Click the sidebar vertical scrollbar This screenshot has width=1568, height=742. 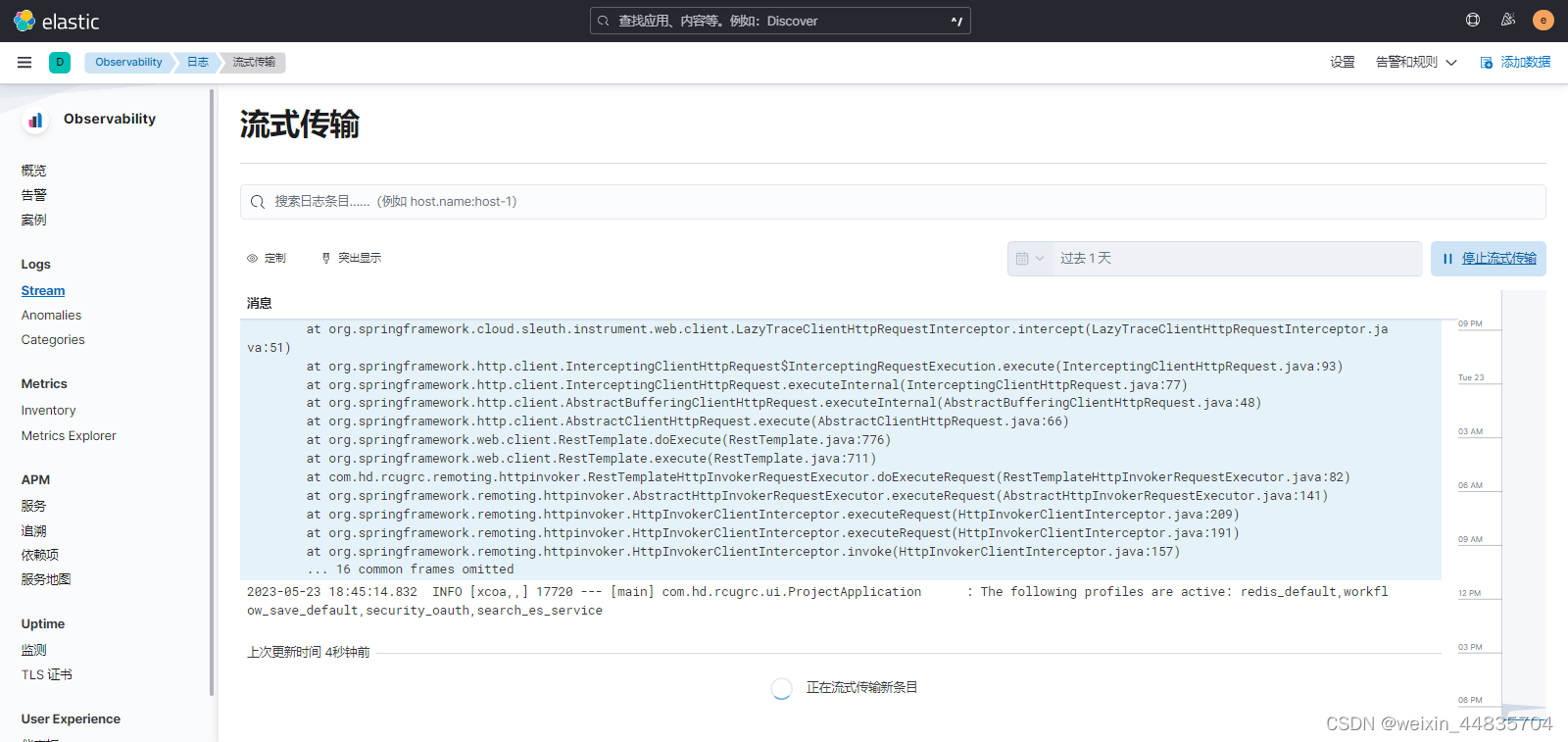[x=212, y=392]
